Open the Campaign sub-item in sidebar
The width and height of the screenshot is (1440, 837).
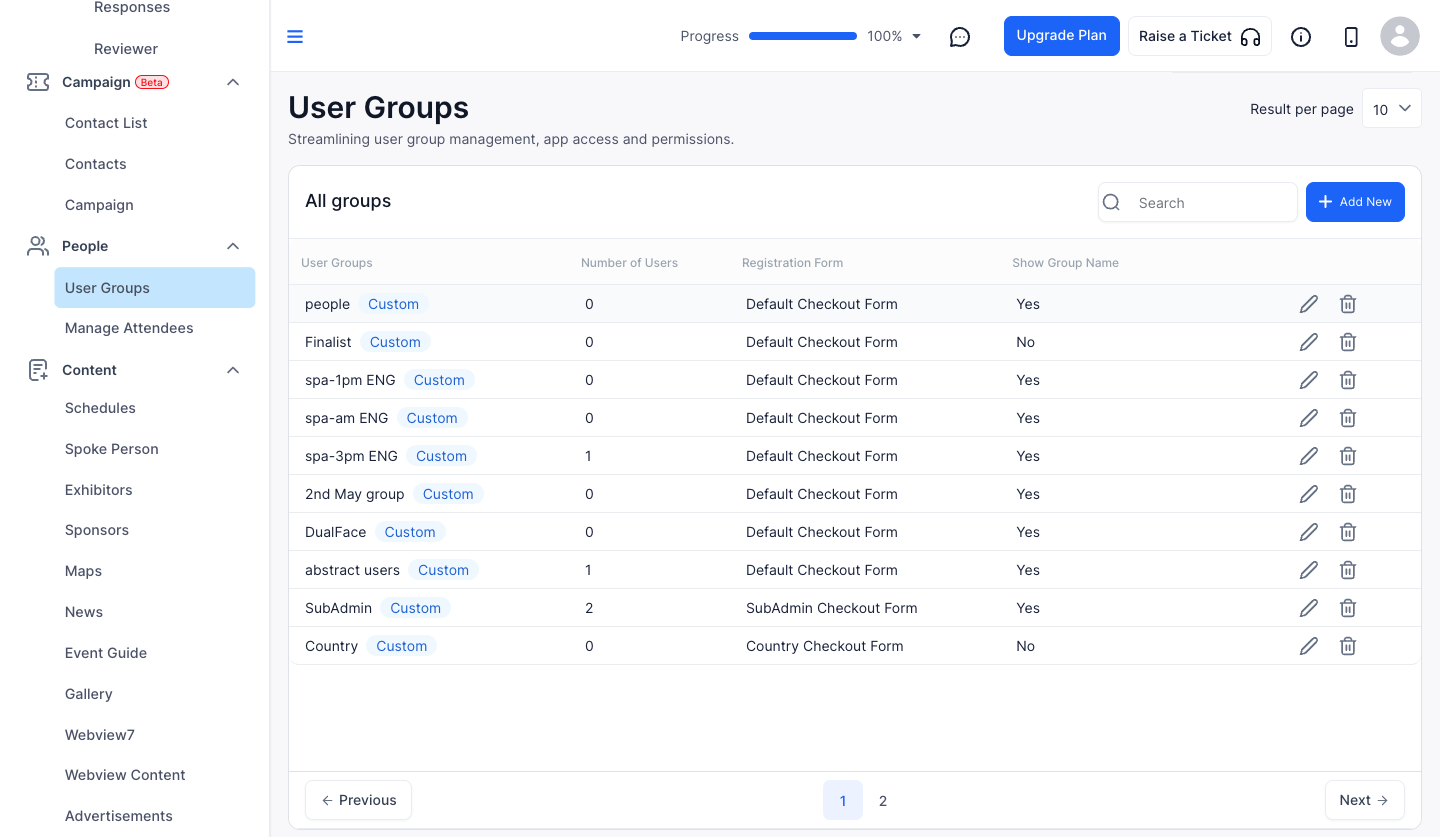(x=99, y=205)
